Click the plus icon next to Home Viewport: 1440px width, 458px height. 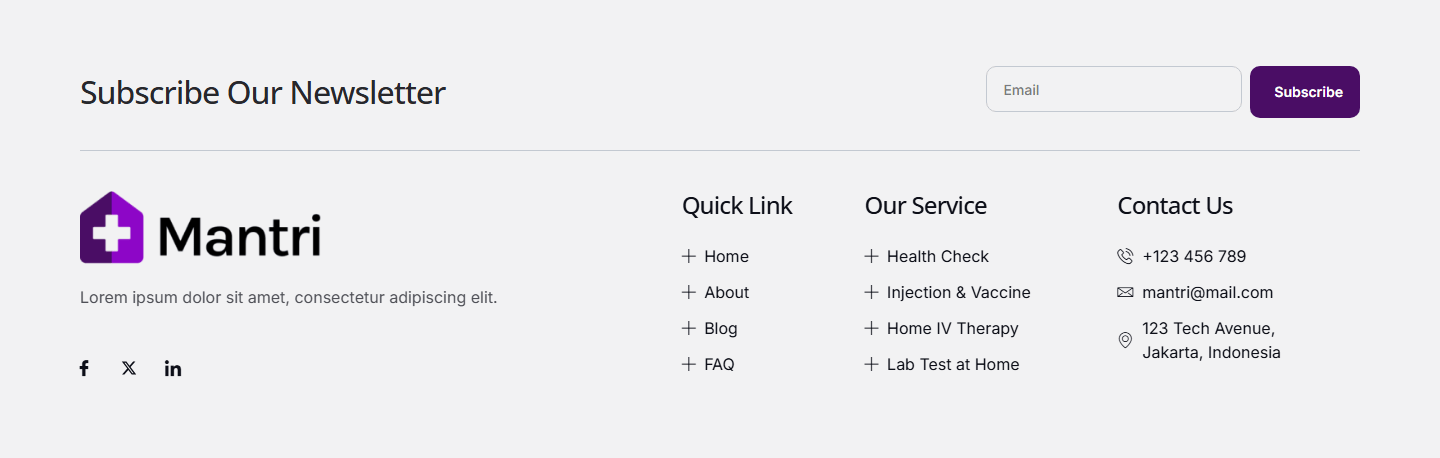[688, 256]
